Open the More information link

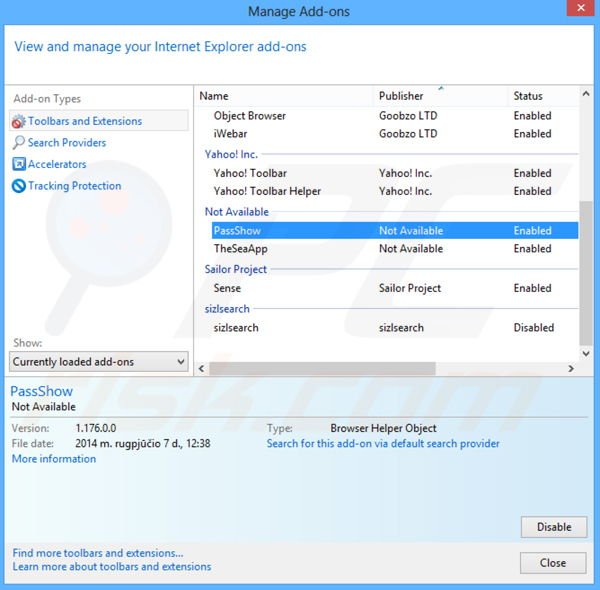[x=54, y=459]
